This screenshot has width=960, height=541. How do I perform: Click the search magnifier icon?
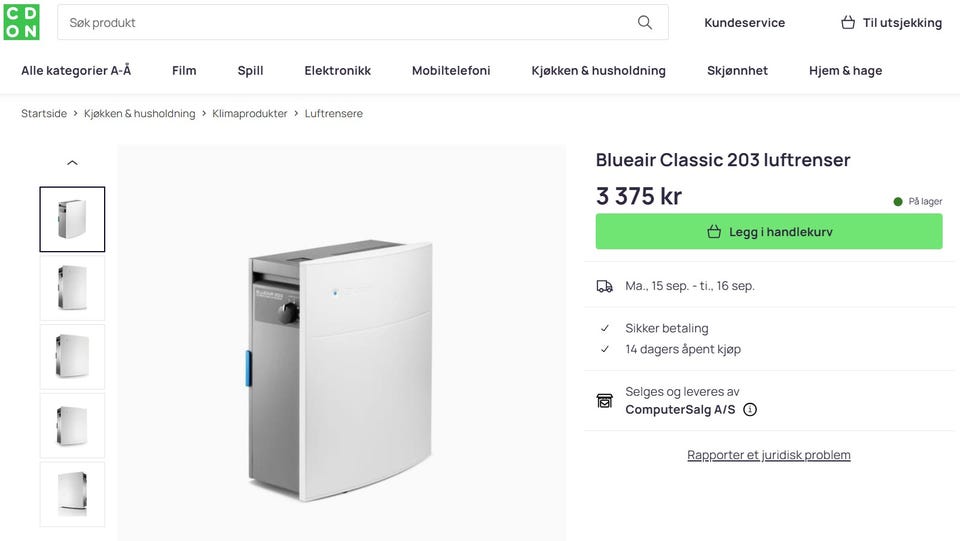(x=645, y=22)
